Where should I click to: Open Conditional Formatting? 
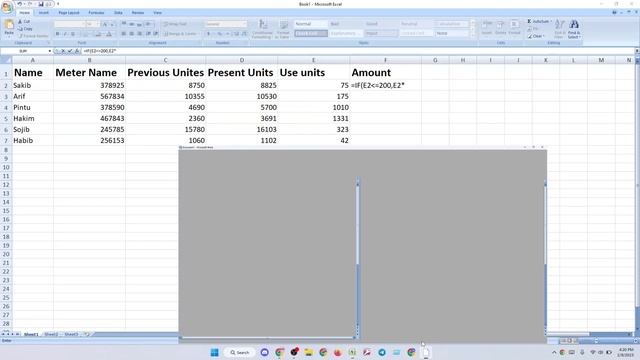point(262,29)
